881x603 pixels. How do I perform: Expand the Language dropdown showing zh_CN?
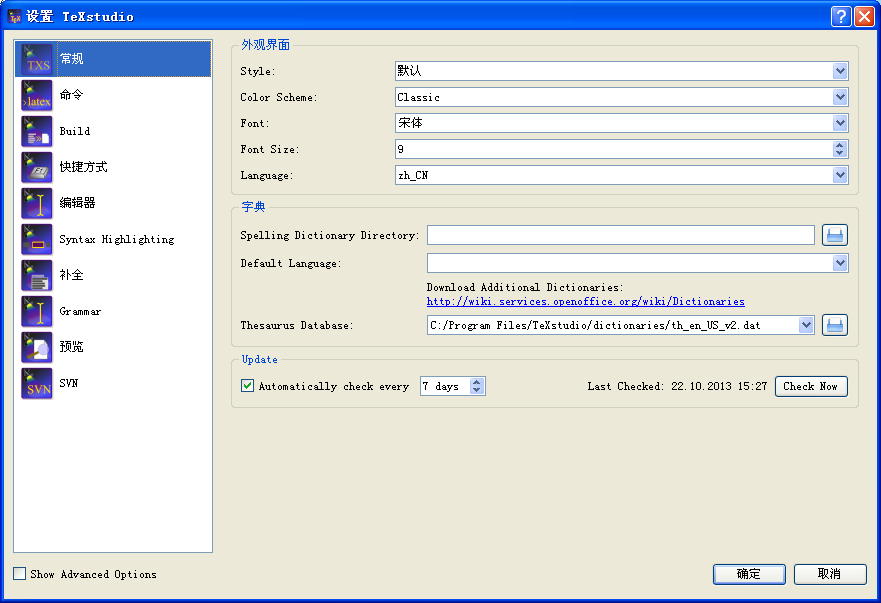click(x=840, y=175)
